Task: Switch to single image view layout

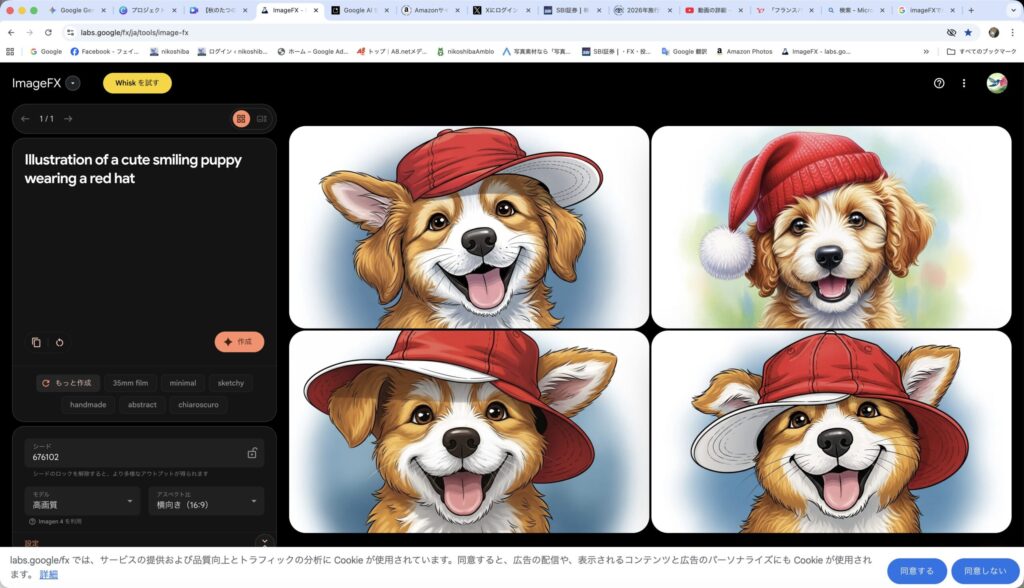Action: [262, 119]
